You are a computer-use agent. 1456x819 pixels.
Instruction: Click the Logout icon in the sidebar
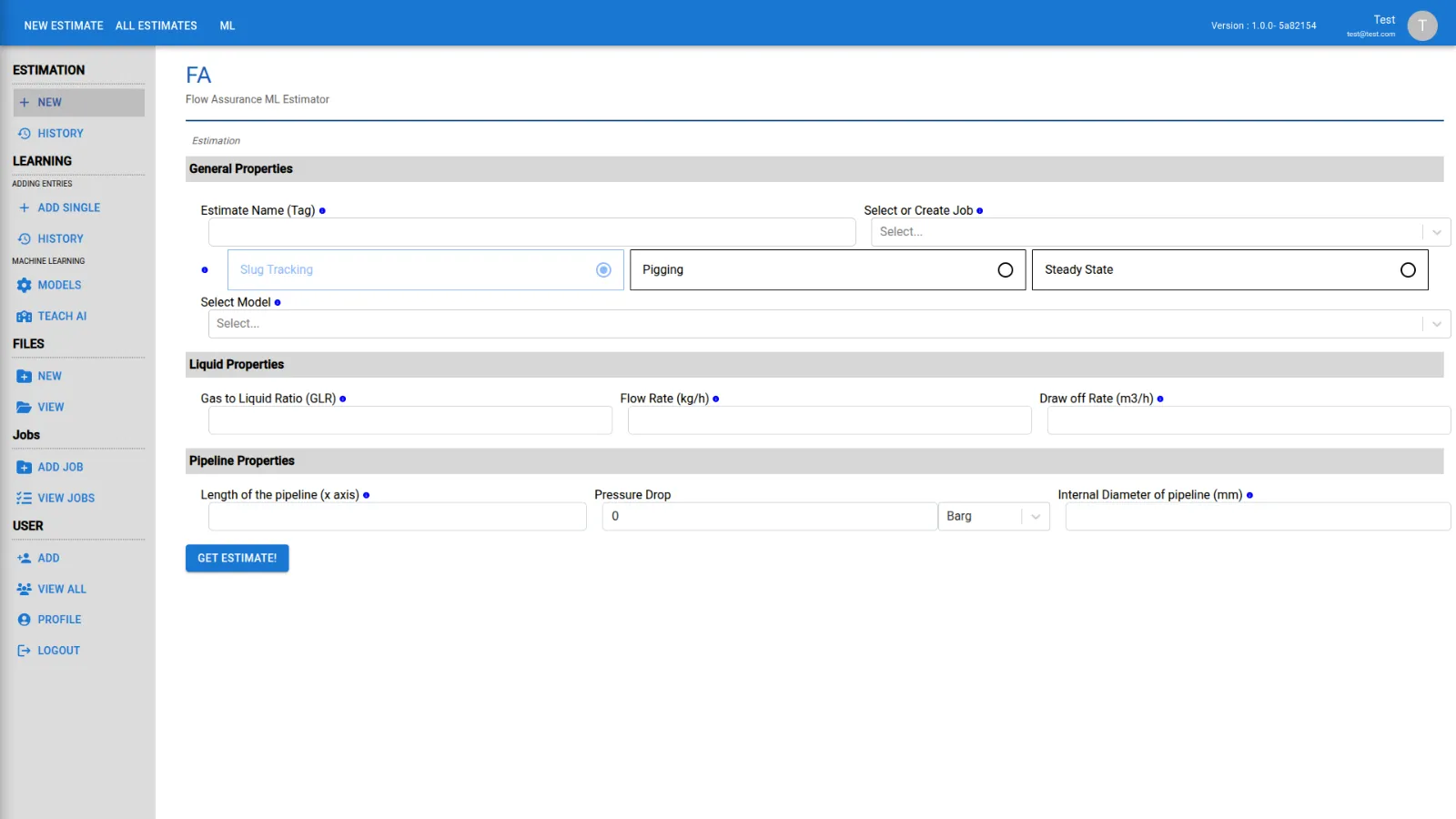pyautogui.click(x=24, y=650)
